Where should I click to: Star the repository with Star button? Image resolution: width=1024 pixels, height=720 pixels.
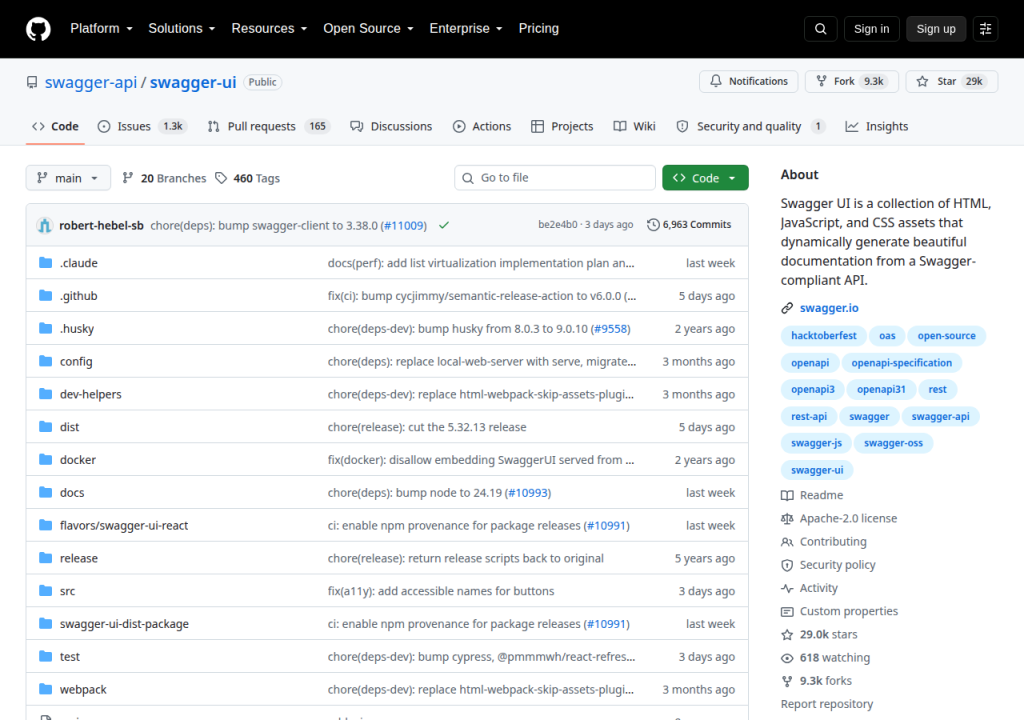pos(952,81)
